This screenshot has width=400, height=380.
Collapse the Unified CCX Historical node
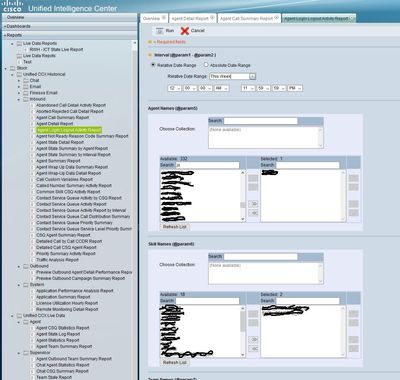point(12,75)
